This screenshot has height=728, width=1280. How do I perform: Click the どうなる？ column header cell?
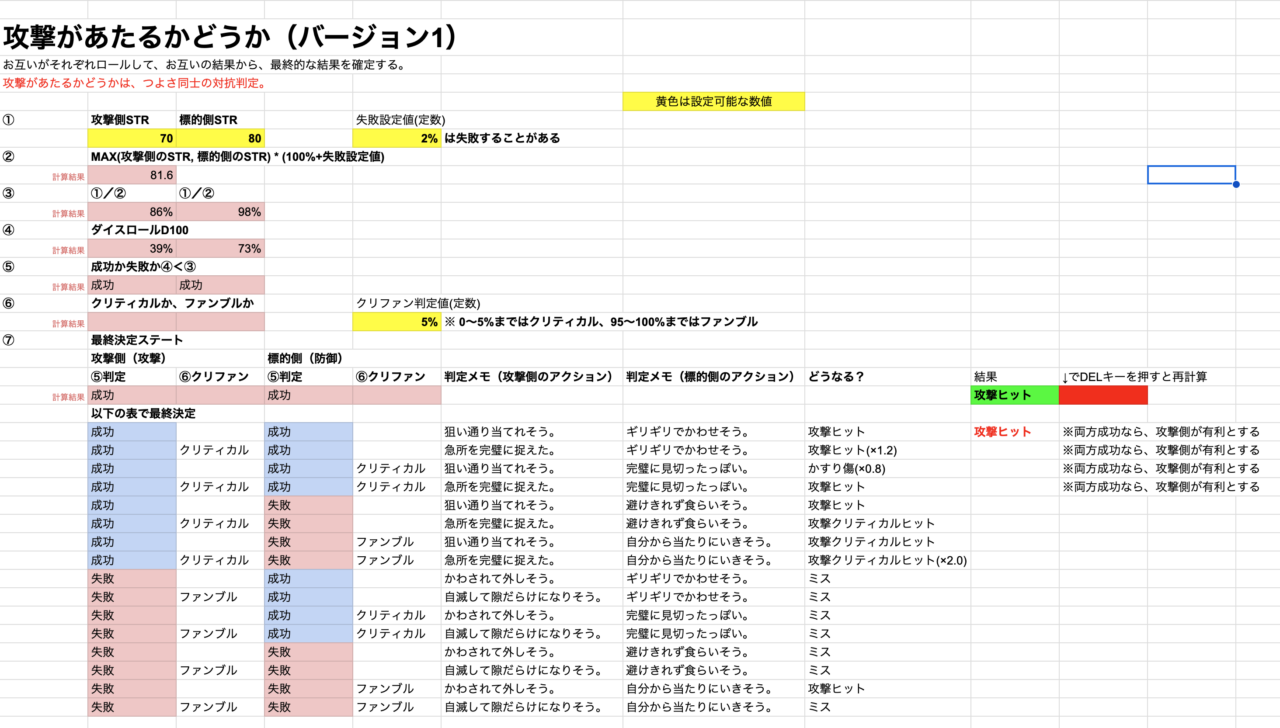click(x=836, y=377)
